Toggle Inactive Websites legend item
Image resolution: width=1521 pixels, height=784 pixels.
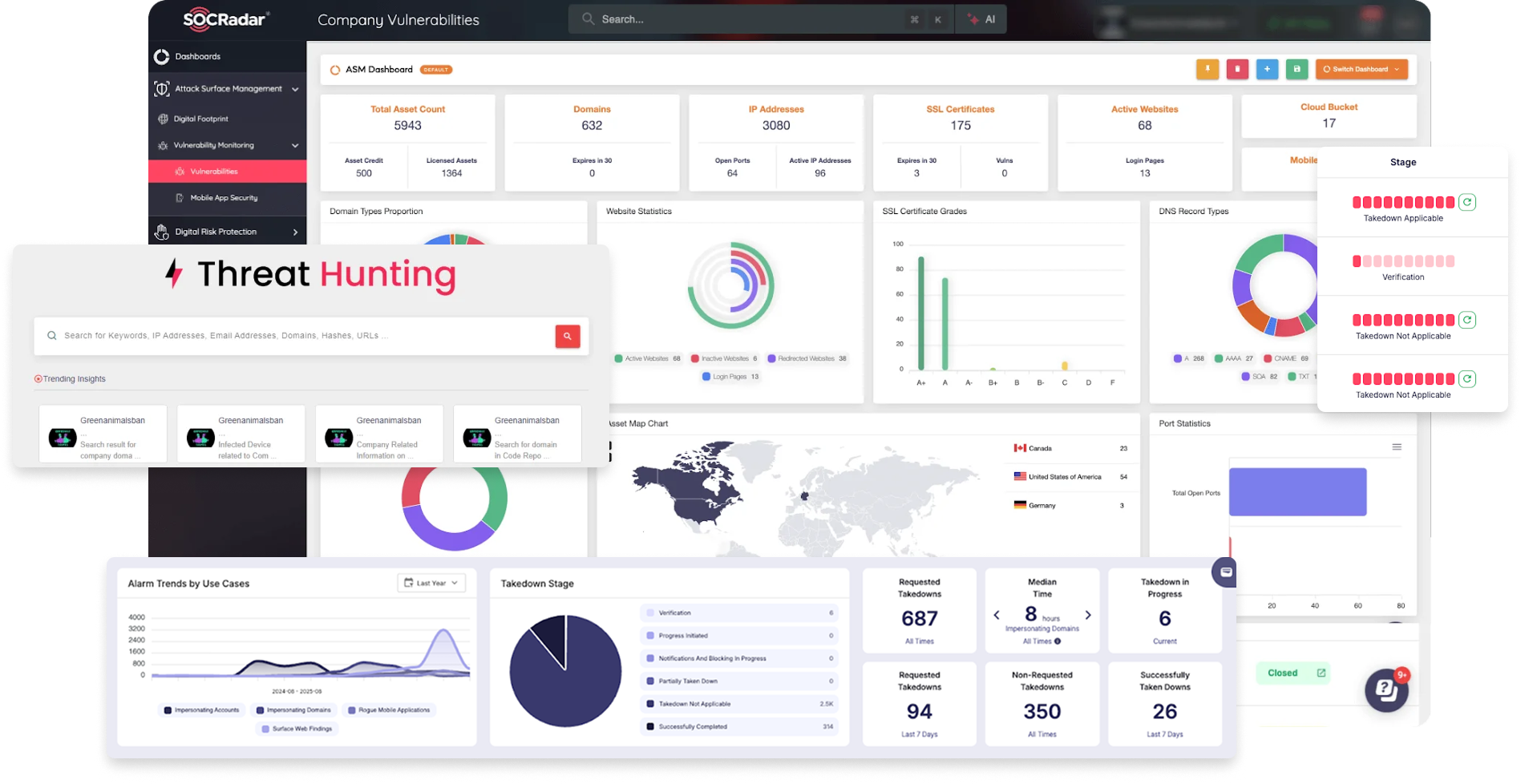724,359
